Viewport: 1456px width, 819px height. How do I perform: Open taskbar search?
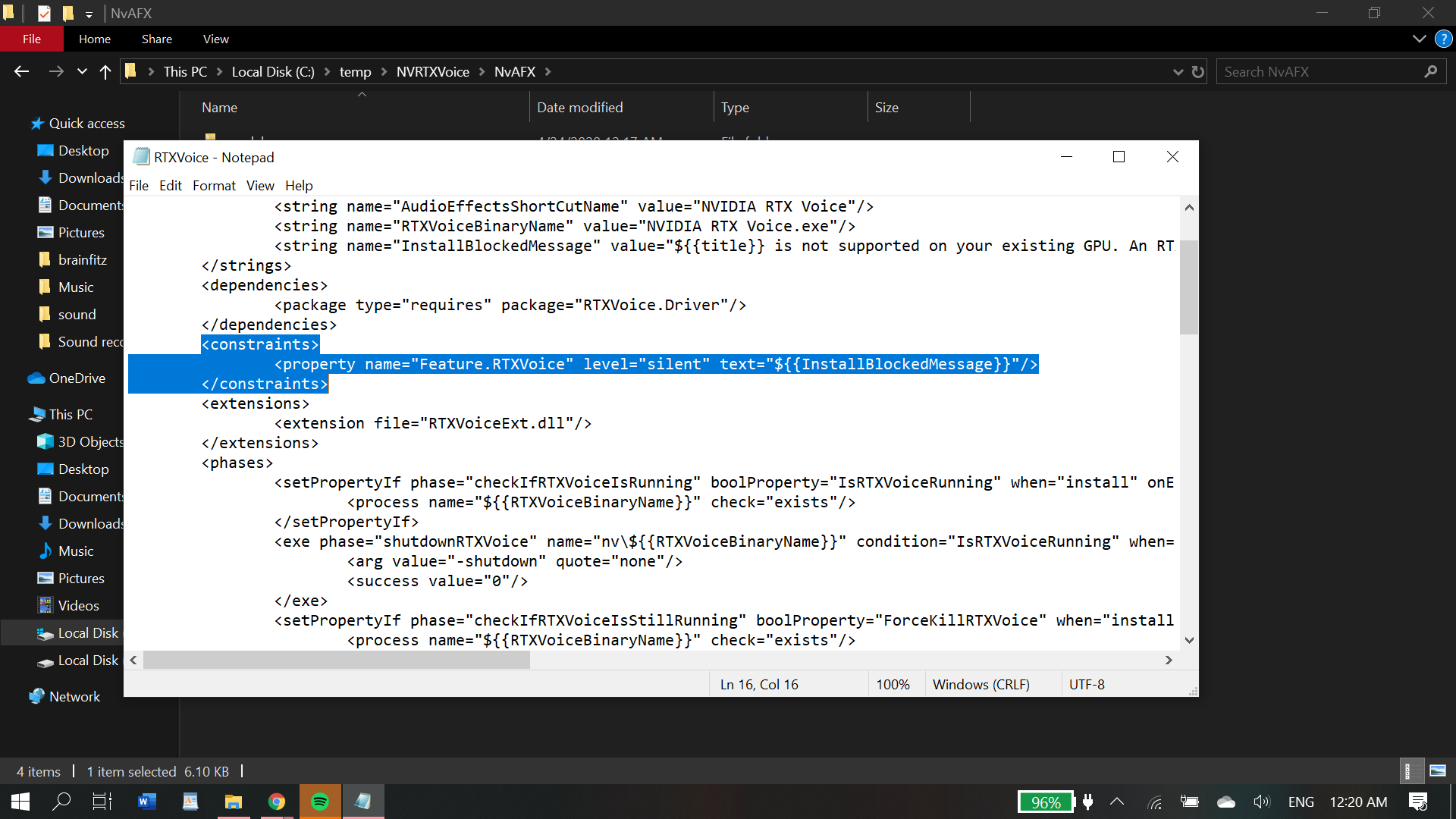61,802
